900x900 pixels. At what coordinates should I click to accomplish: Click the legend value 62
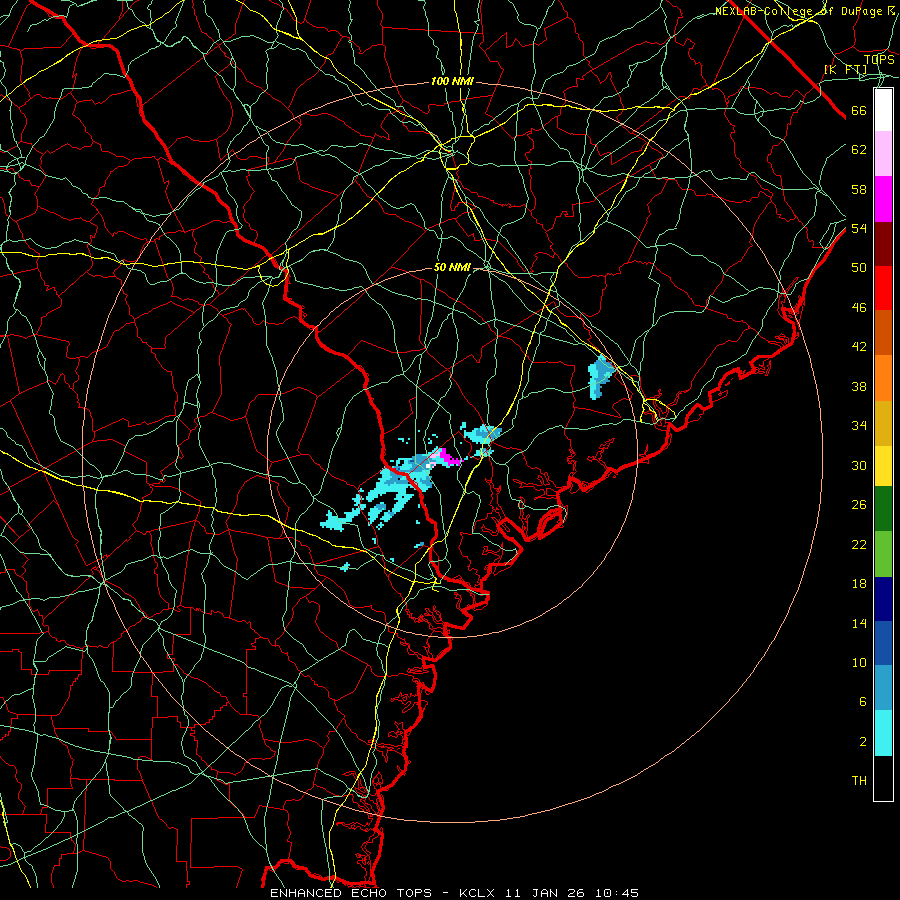point(859,150)
